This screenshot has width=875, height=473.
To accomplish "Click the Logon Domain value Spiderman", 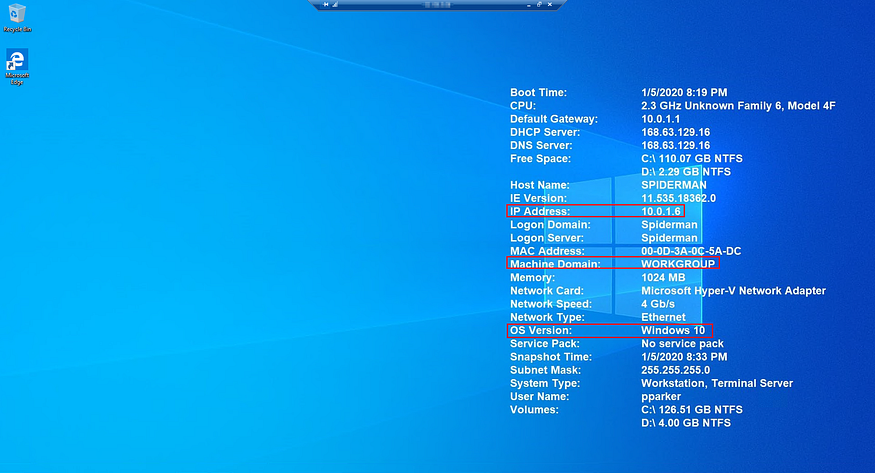I will coord(670,225).
